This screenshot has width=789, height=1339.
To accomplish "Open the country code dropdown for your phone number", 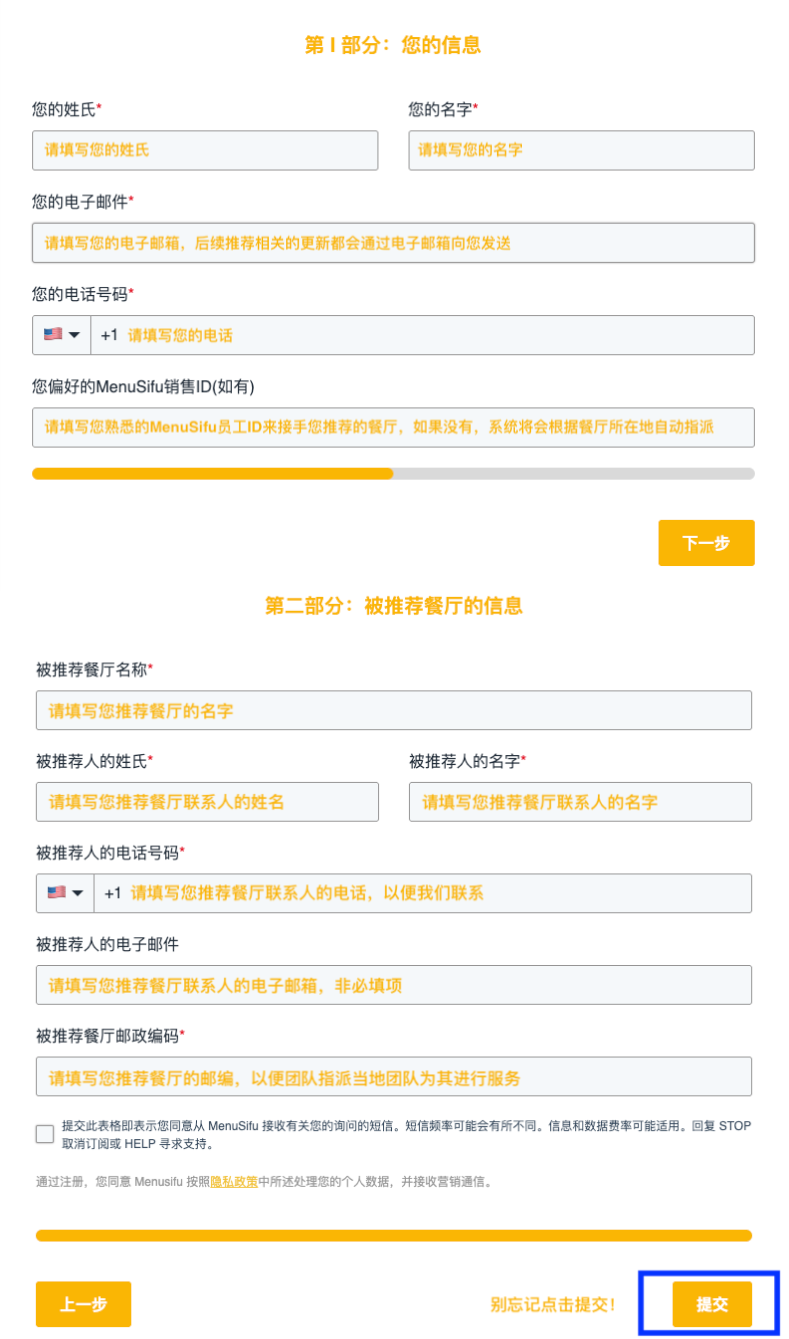I will click(72, 334).
